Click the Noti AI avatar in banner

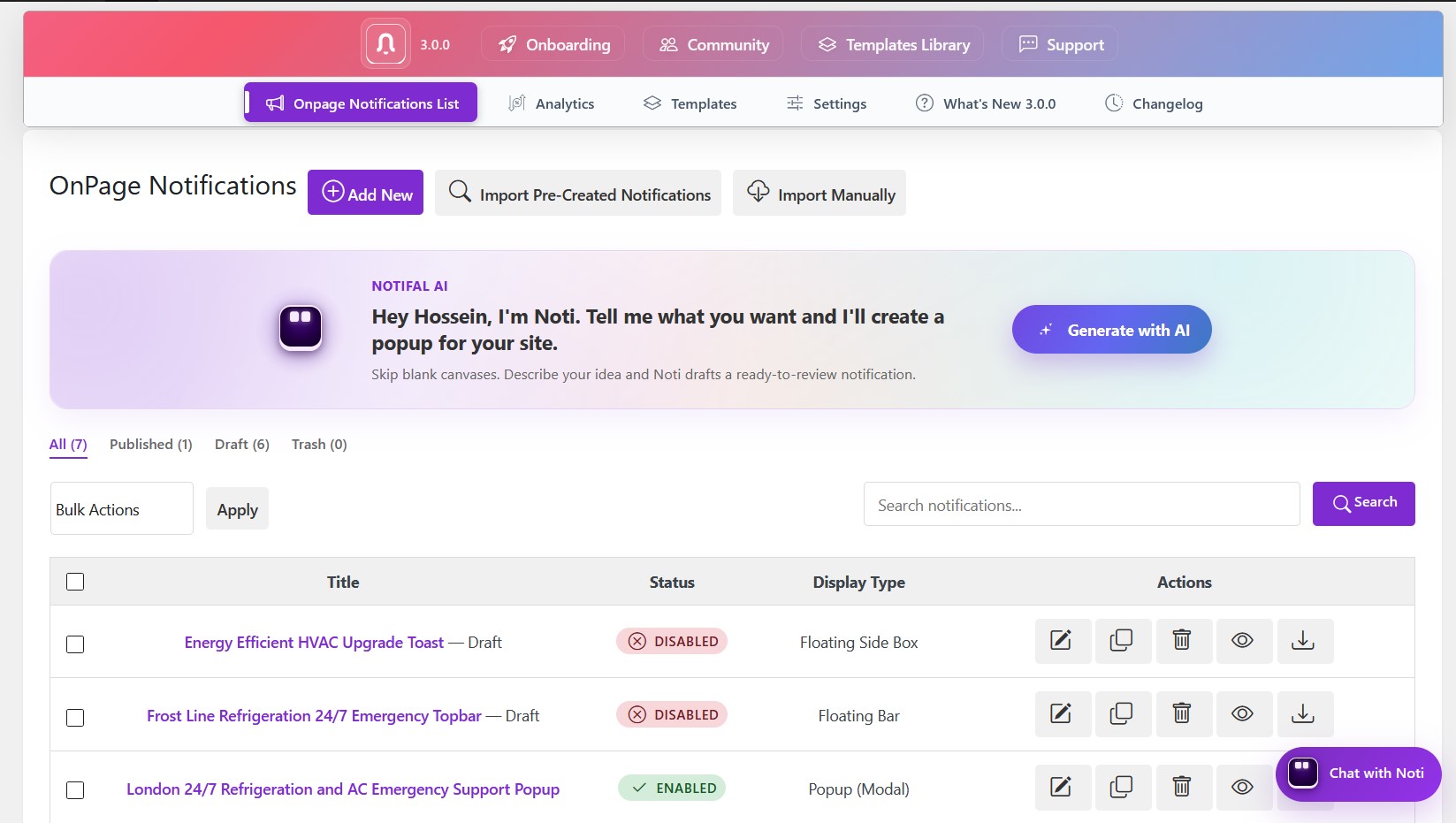301,328
